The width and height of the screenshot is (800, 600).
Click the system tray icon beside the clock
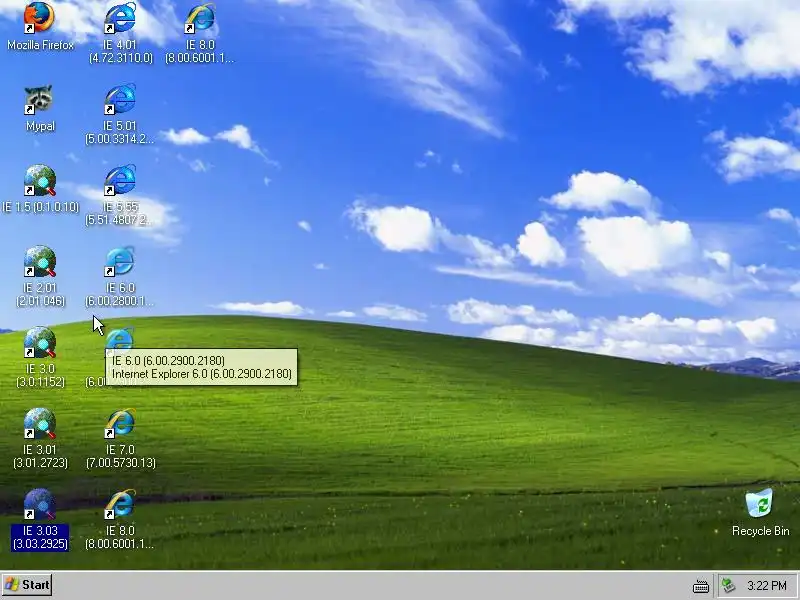pyautogui.click(x=728, y=585)
